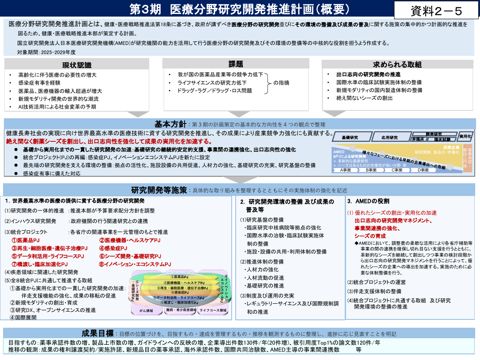
Task: Click the heading '3. AMEDの役割'
Action: click(368, 201)
